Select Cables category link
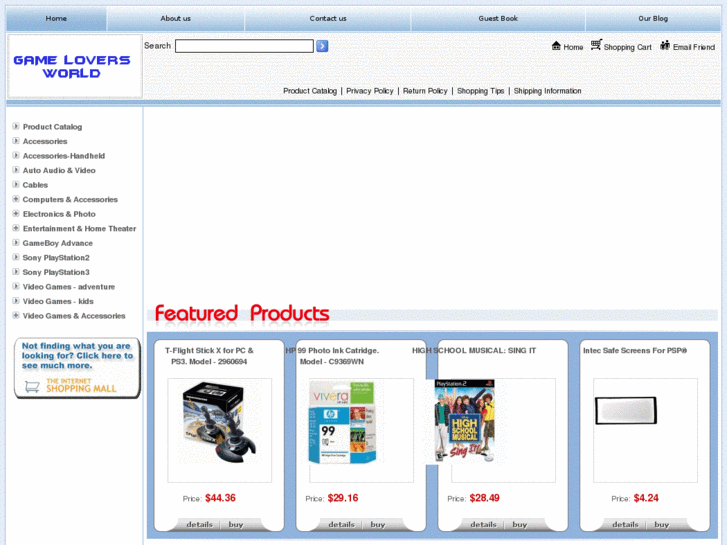This screenshot has width=727, height=545. point(35,185)
